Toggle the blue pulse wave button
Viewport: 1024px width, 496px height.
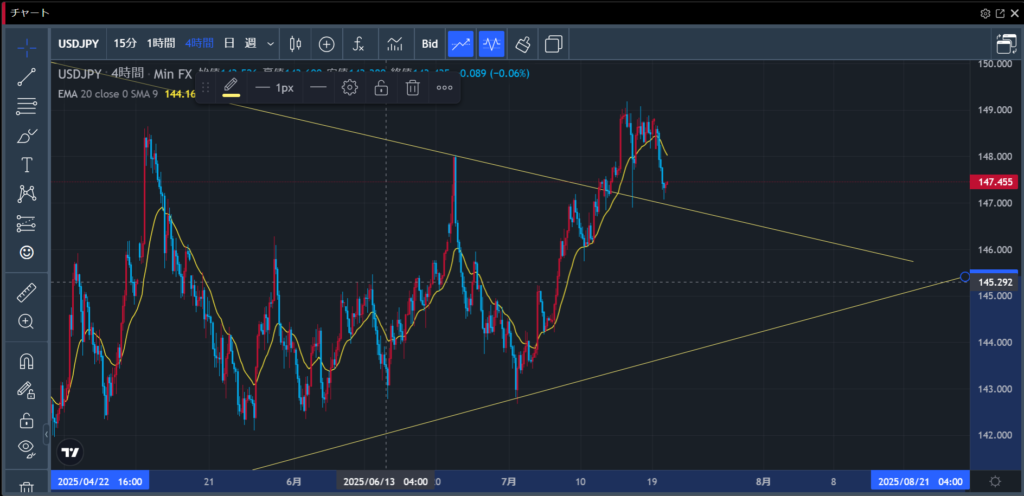pos(491,44)
